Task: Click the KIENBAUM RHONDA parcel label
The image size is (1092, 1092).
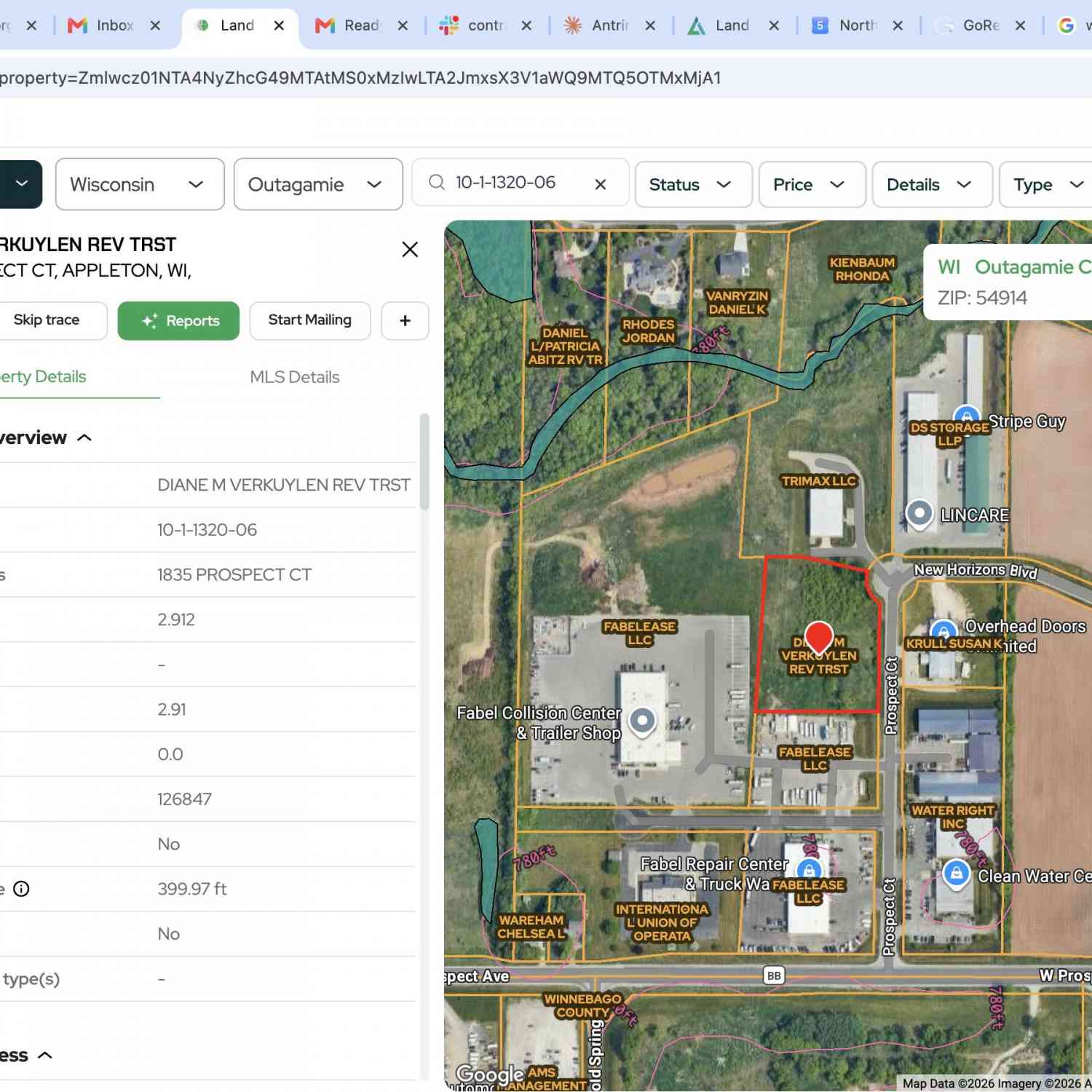Action: tap(862, 269)
